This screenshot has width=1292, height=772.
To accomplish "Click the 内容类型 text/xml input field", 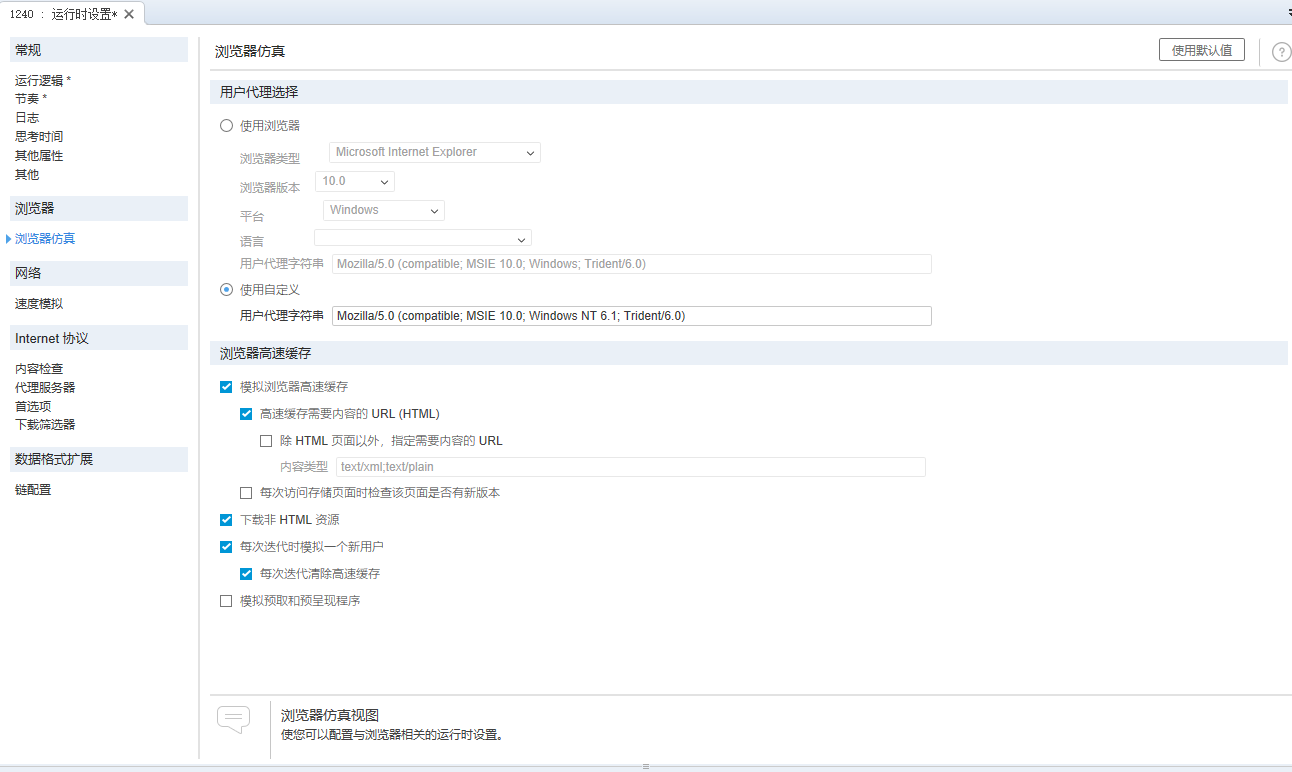I will 631,467.
